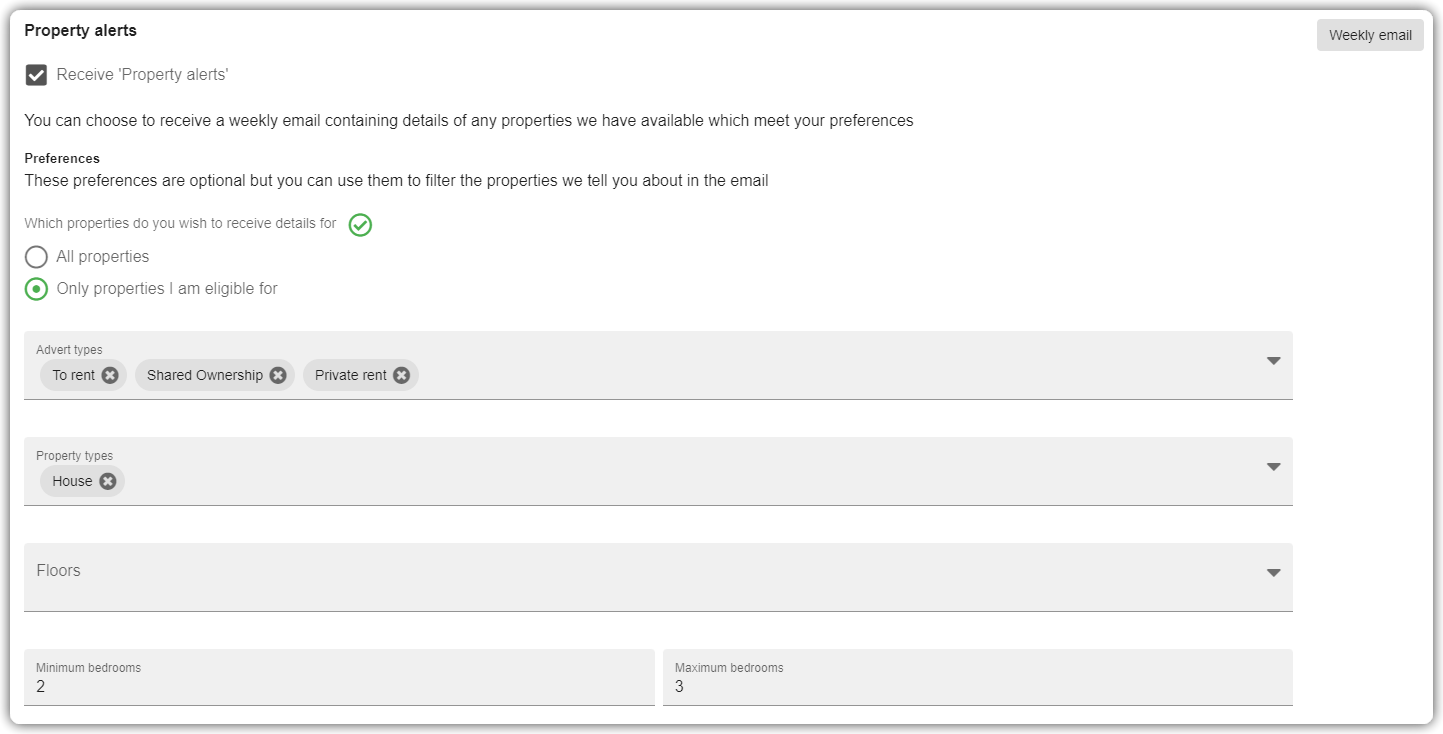Remove the 'To rent' chip
Screen dimensions: 1443x734
(110, 375)
